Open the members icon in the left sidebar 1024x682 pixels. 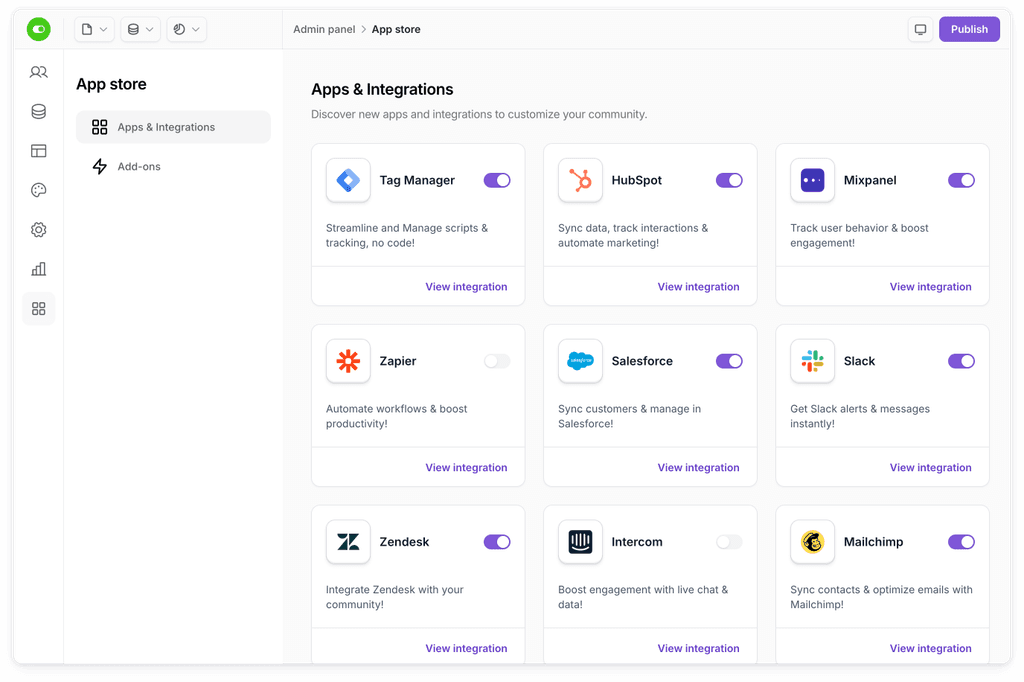pyautogui.click(x=39, y=72)
